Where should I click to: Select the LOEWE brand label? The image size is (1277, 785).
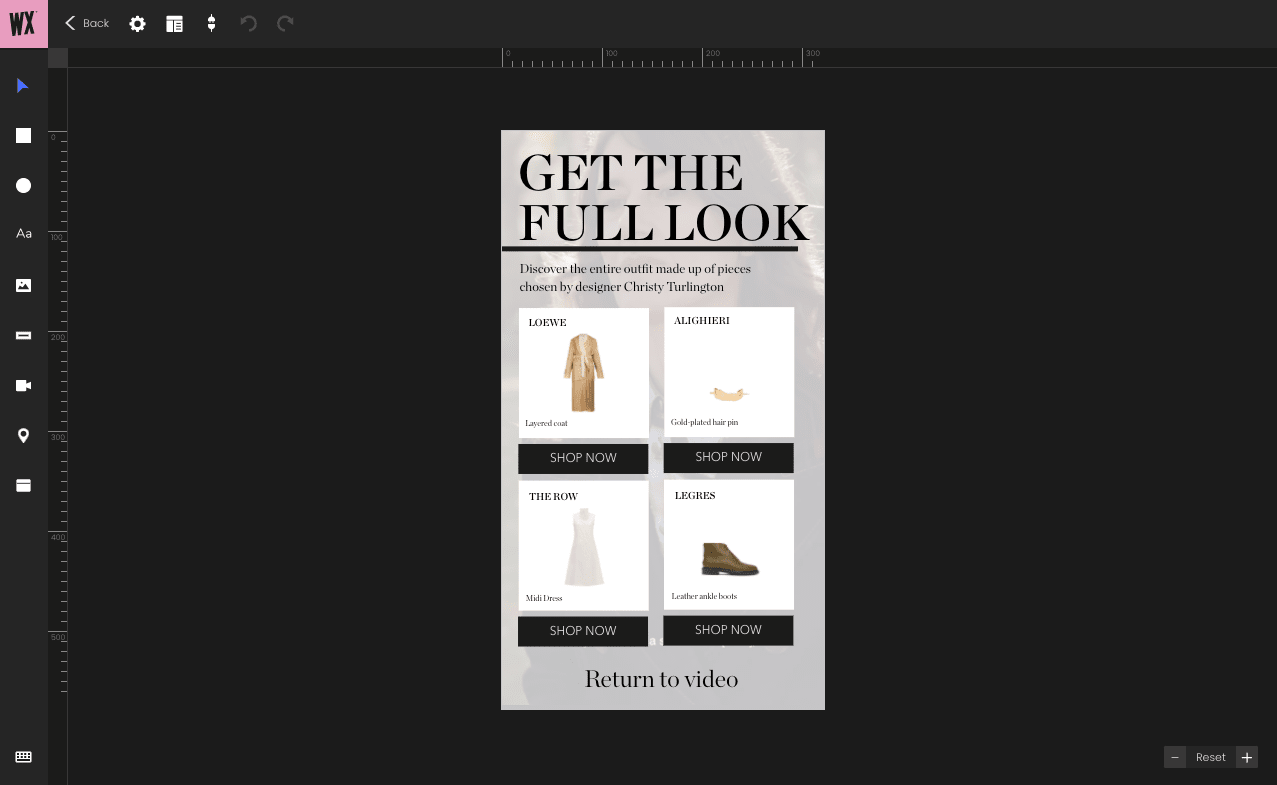548,323
